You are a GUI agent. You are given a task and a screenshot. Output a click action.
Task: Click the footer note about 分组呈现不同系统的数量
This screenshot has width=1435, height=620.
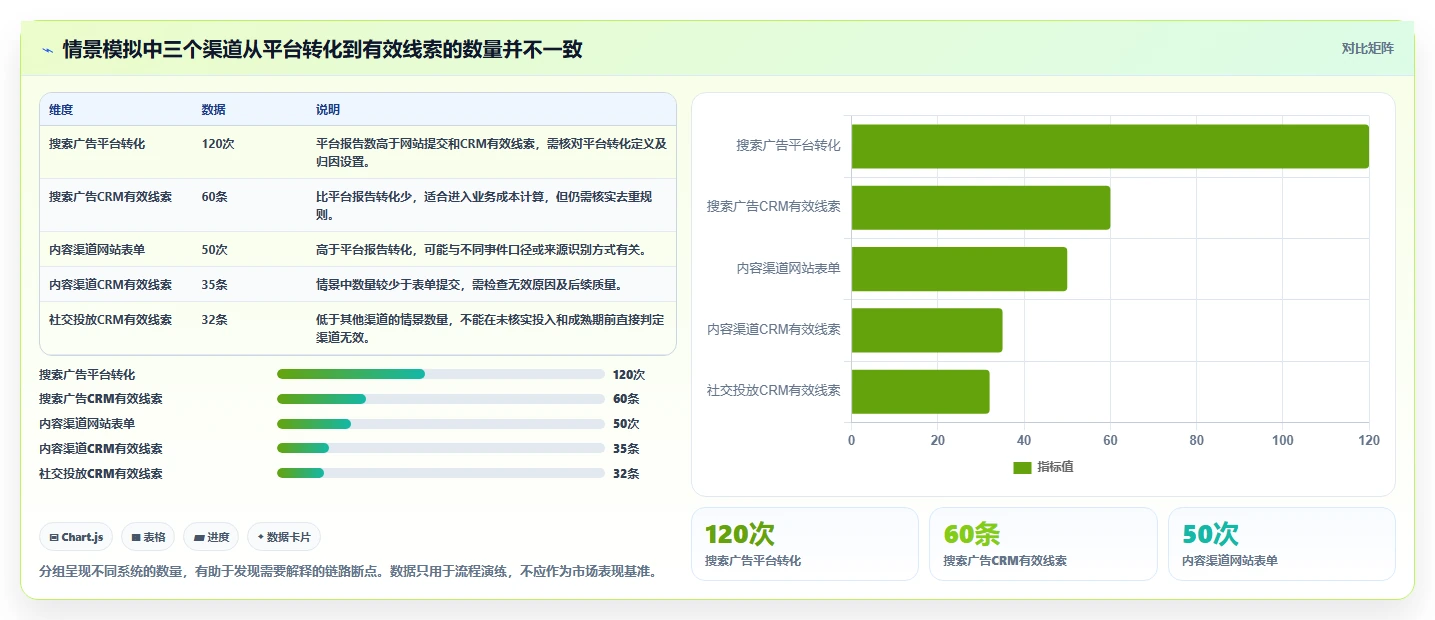pyautogui.click(x=349, y=572)
